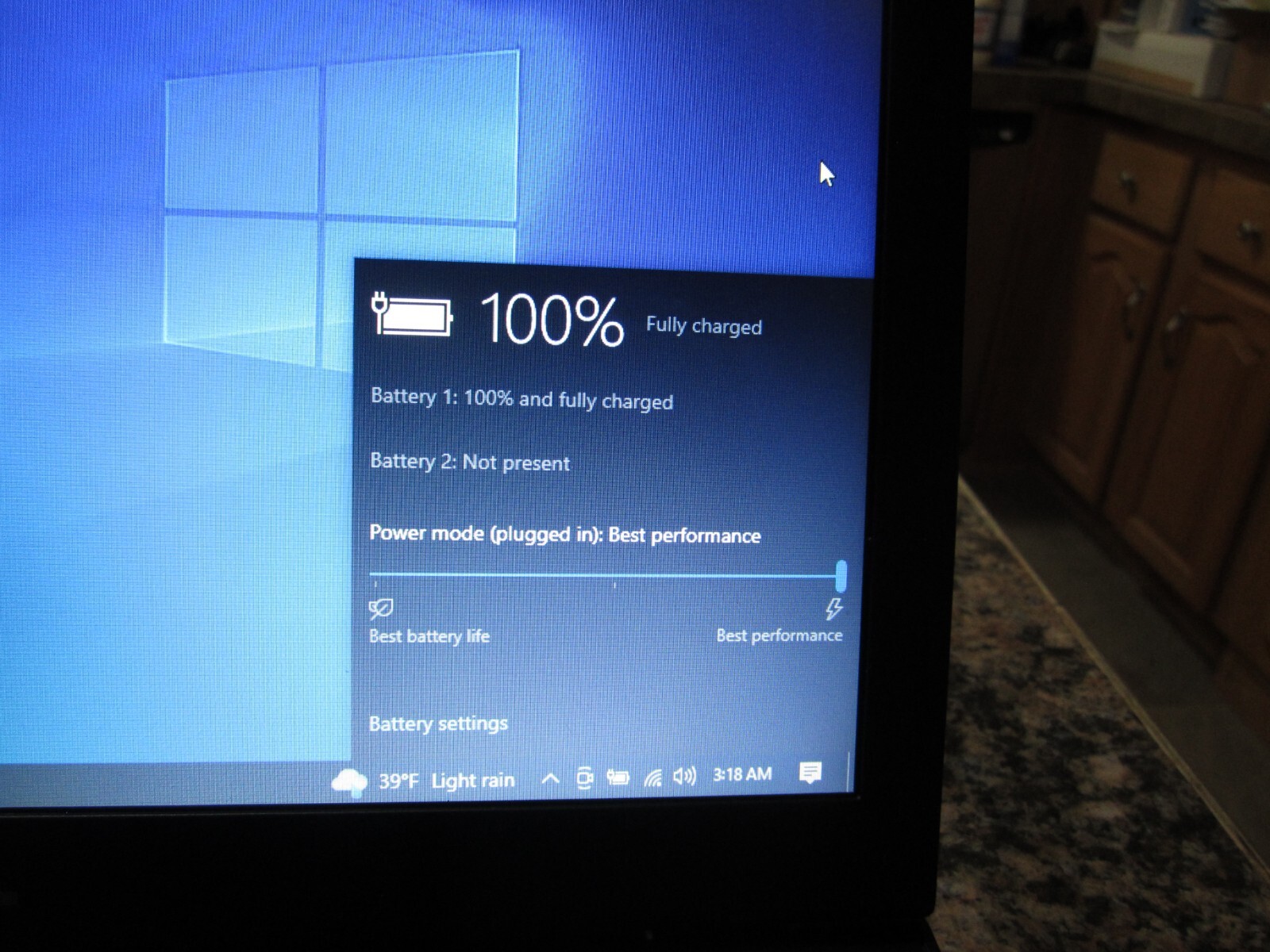Image resolution: width=1270 pixels, height=952 pixels.
Task: Click the weather cloud icon on taskbar
Action: coord(349,782)
